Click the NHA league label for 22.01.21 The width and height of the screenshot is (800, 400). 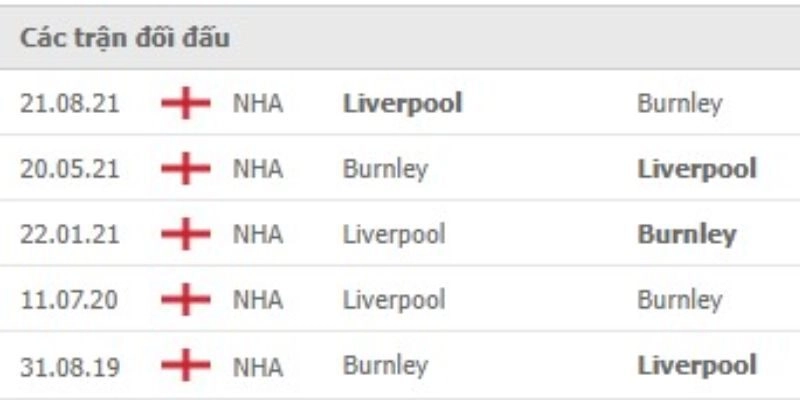[258, 235]
